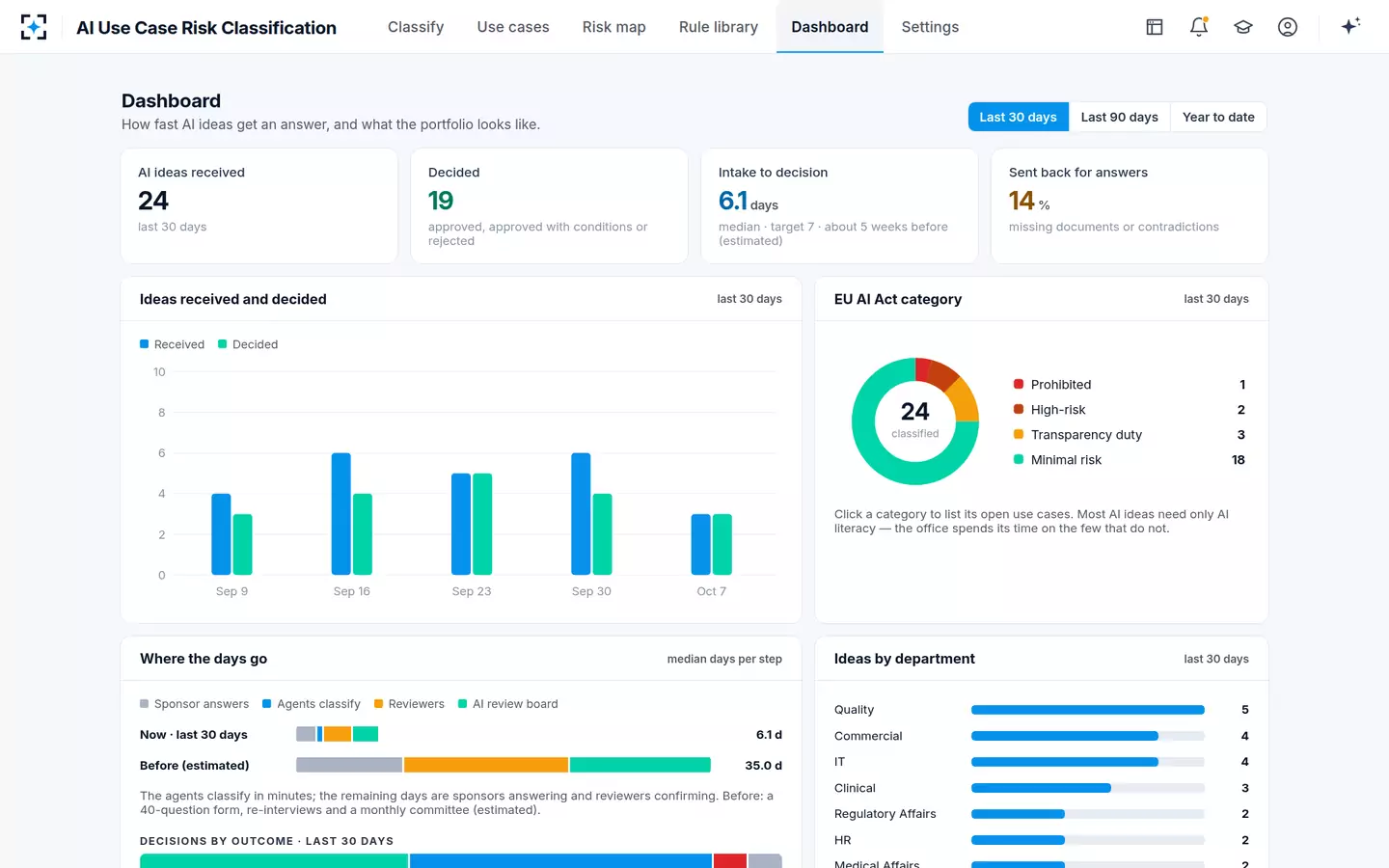Click the Prohibited category row

coord(1130,385)
